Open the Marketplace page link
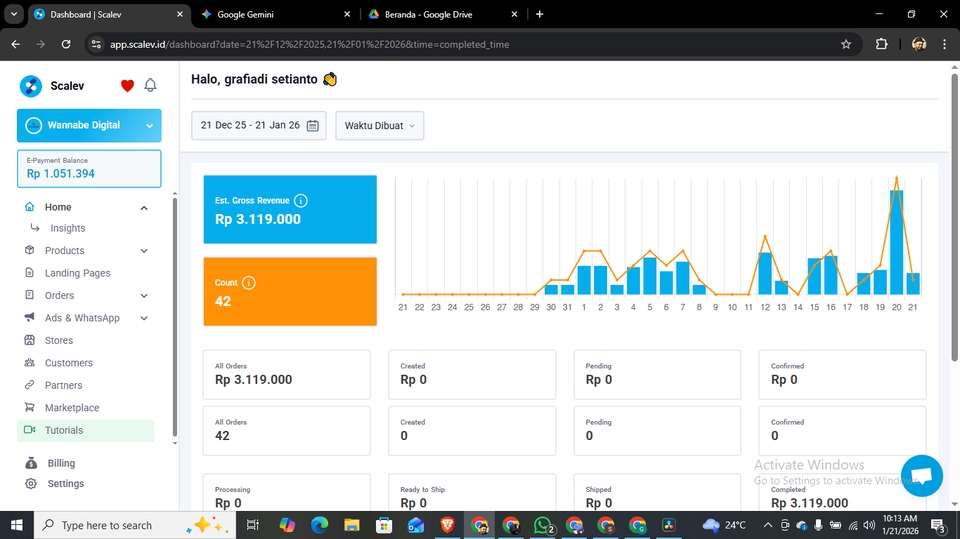This screenshot has height=539, width=960. click(72, 407)
